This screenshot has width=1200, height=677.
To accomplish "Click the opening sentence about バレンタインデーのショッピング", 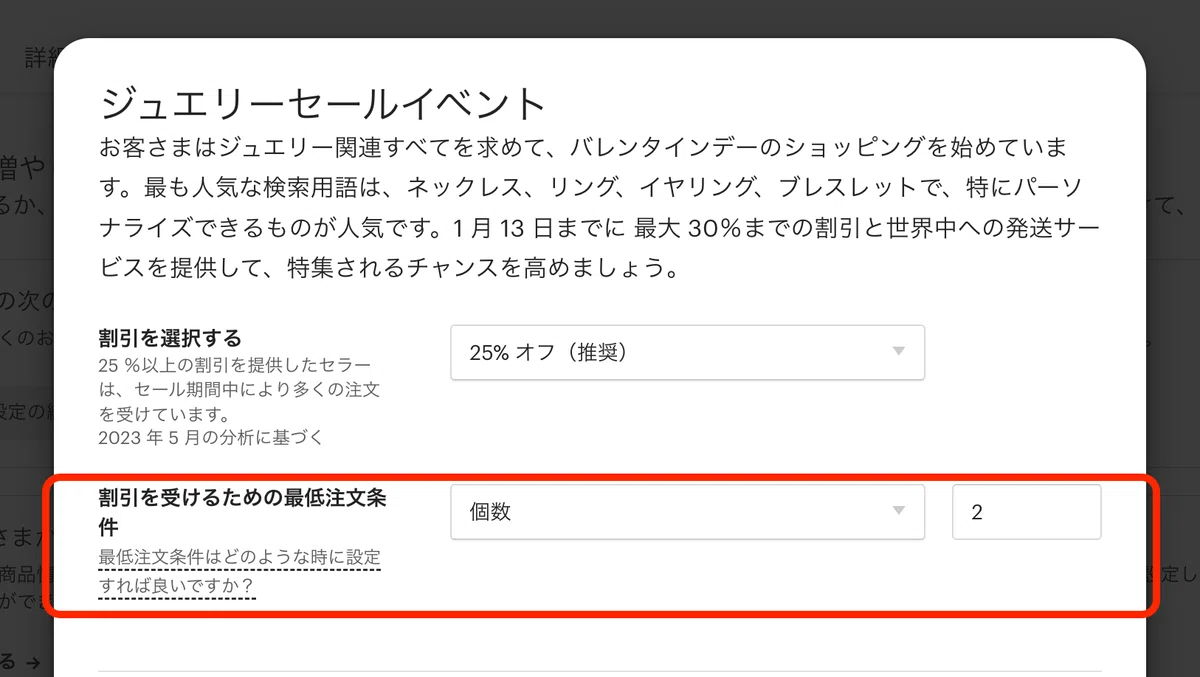I will pyautogui.click(x=584, y=148).
